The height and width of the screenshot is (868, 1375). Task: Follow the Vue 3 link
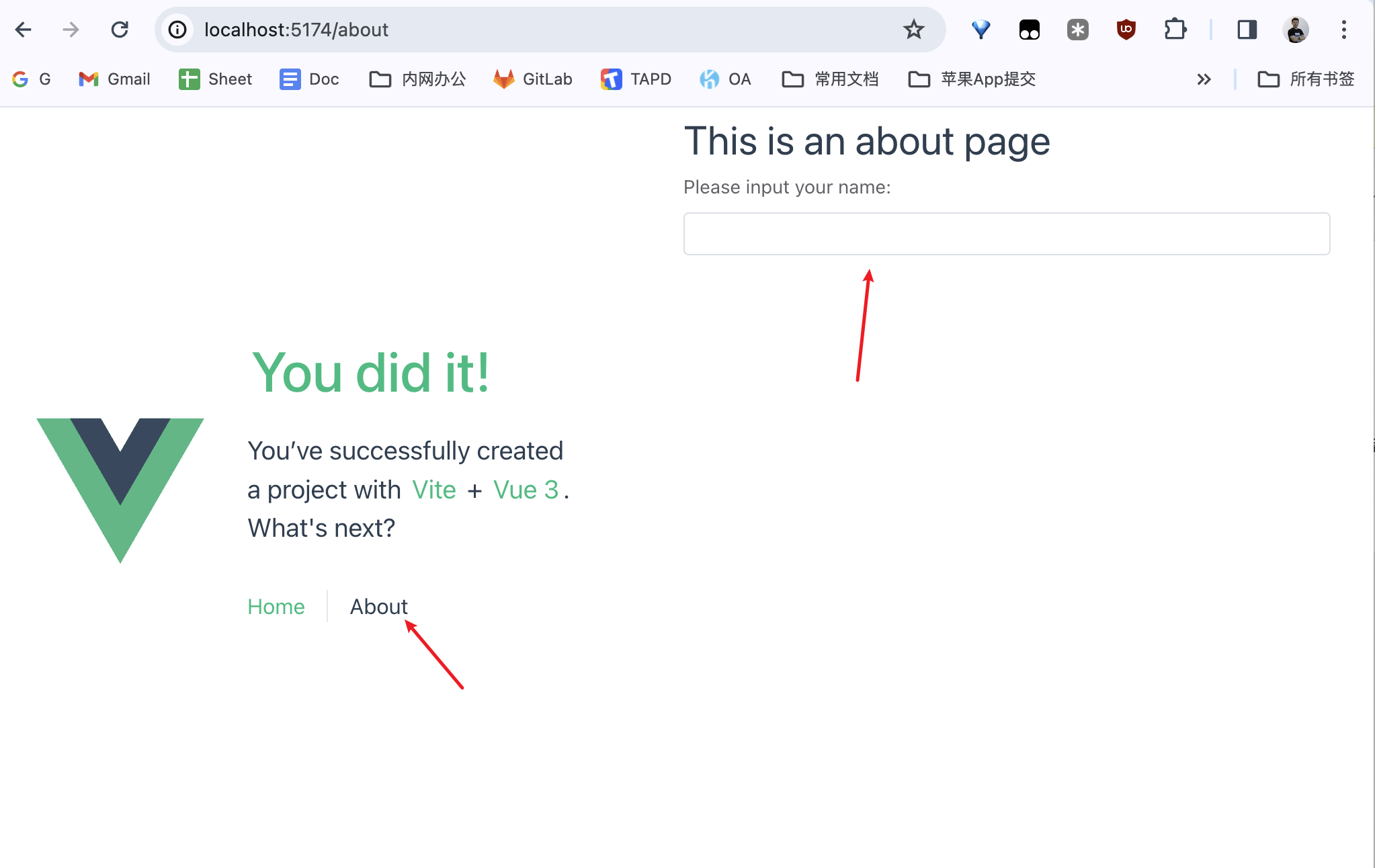(x=526, y=490)
